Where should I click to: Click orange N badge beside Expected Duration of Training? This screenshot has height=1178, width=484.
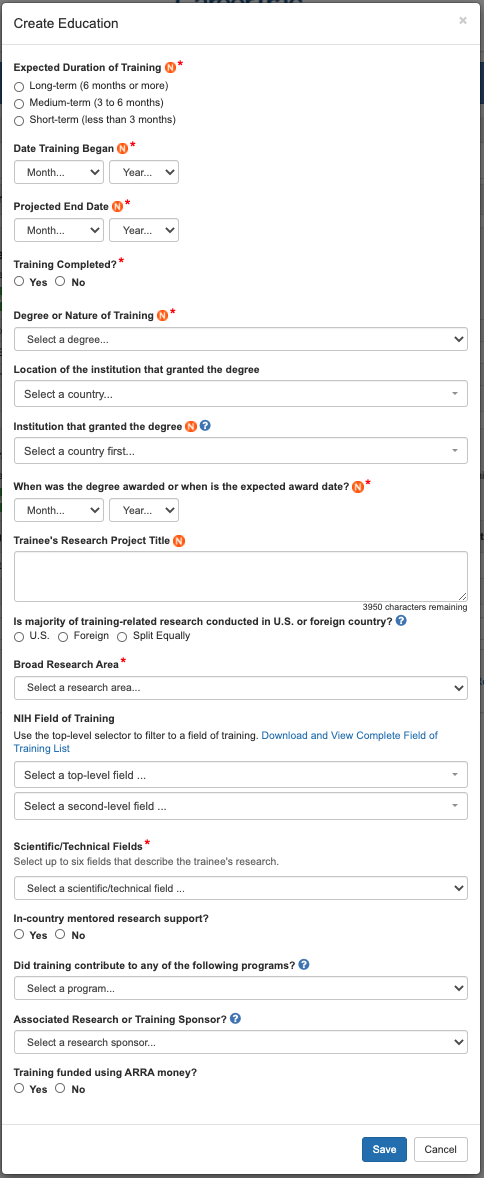(x=171, y=68)
